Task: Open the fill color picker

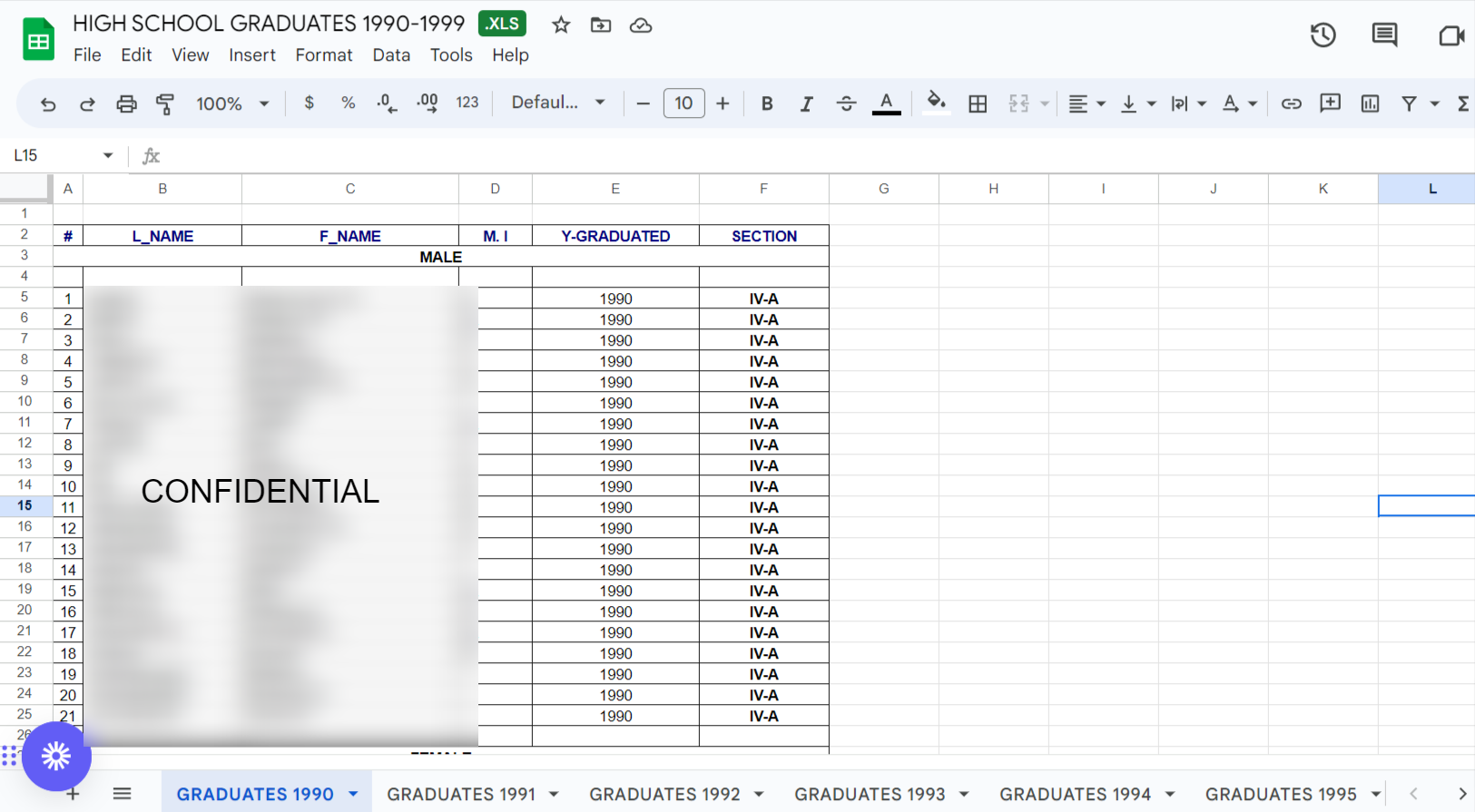Action: (936, 103)
